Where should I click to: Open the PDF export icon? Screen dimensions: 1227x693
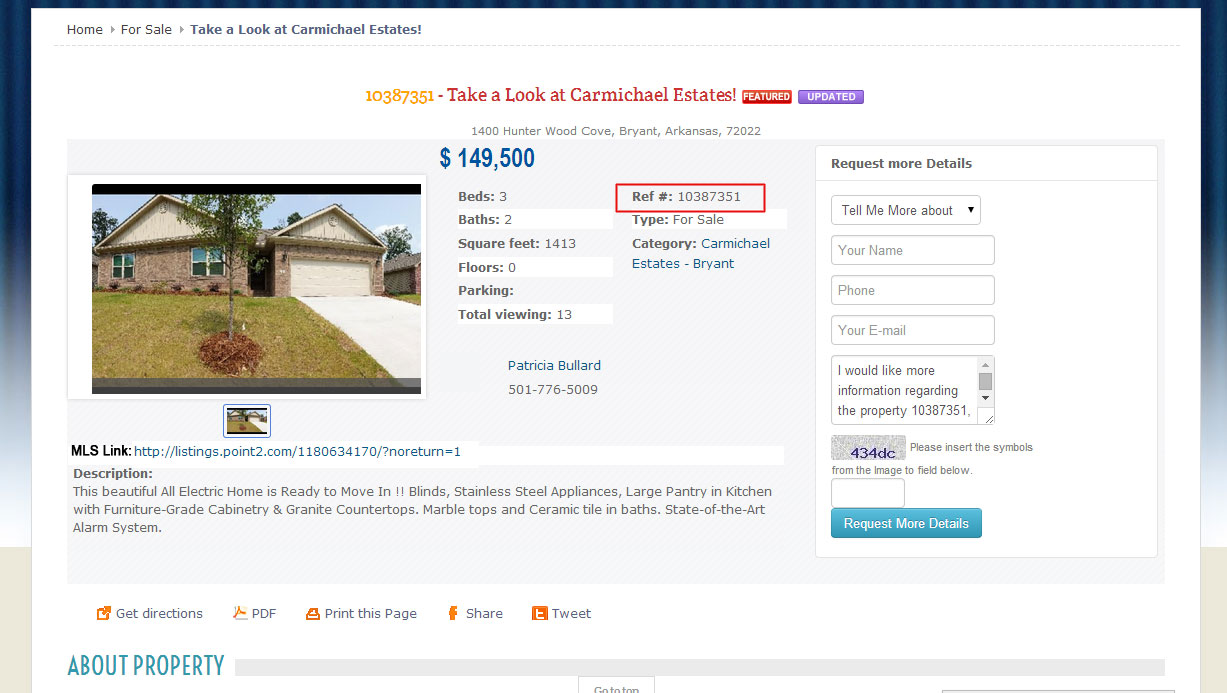coord(240,613)
